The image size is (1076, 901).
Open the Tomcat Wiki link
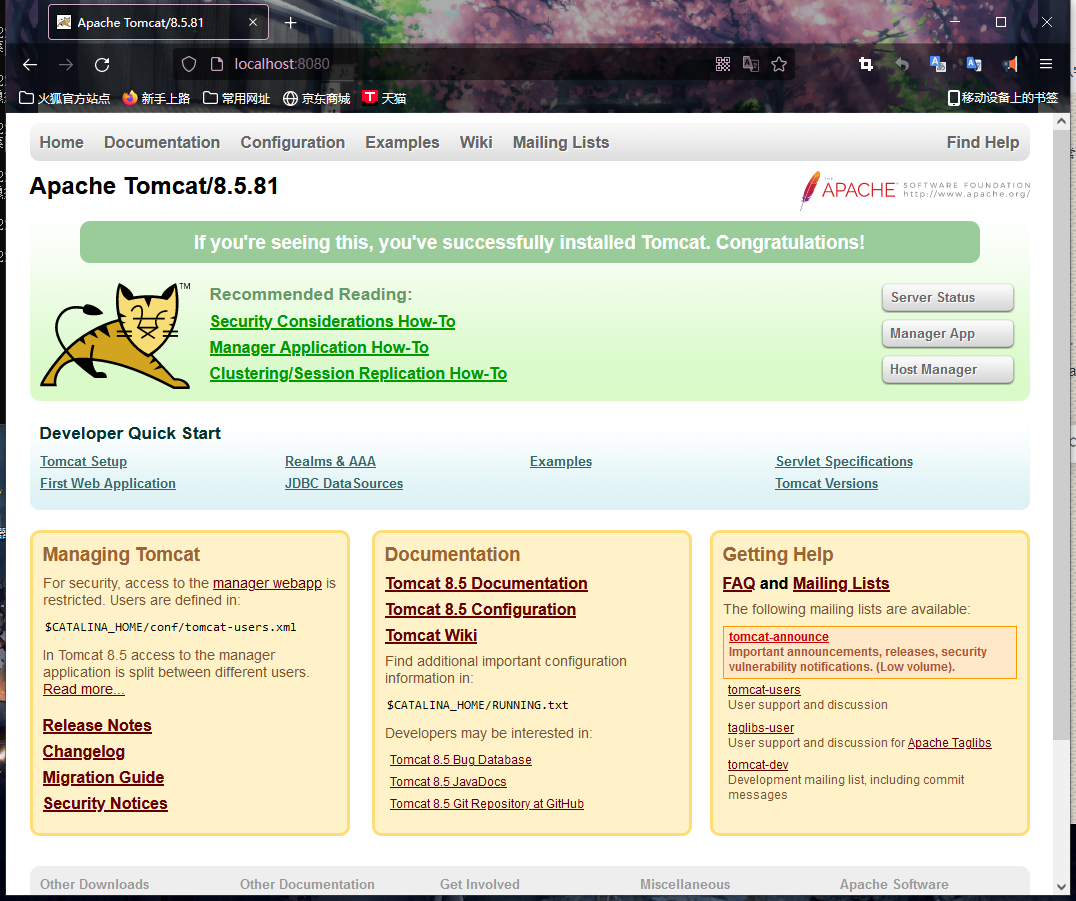tap(431, 635)
